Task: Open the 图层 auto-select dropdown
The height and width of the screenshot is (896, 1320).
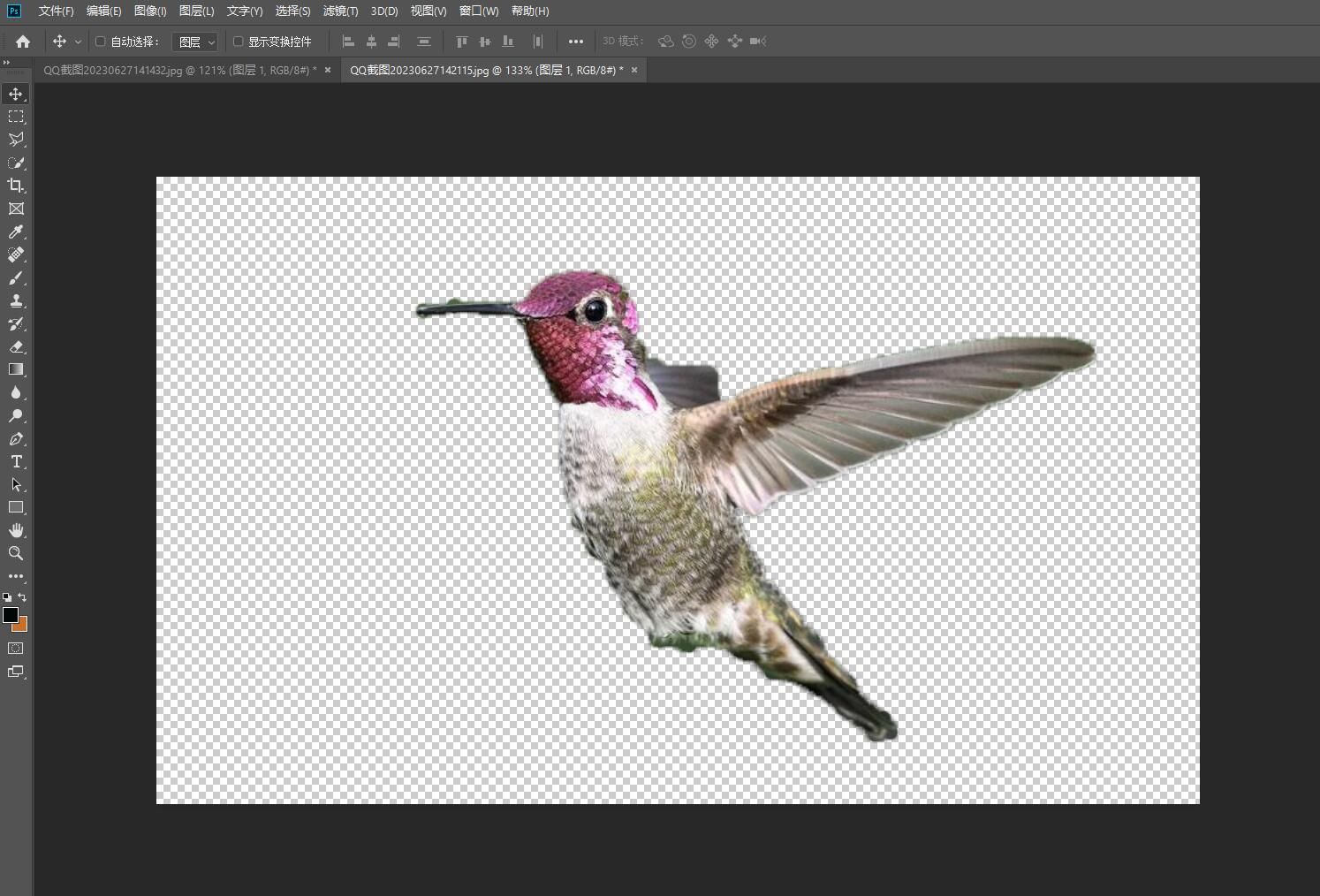Action: (195, 42)
